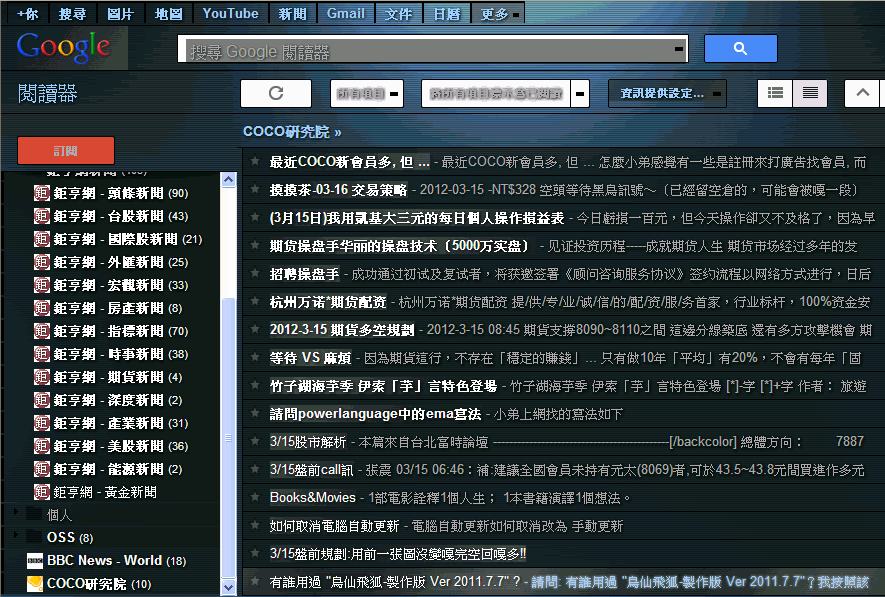Star the Books&Movies item
Viewport: 885px width, 597px height.
click(x=255, y=497)
